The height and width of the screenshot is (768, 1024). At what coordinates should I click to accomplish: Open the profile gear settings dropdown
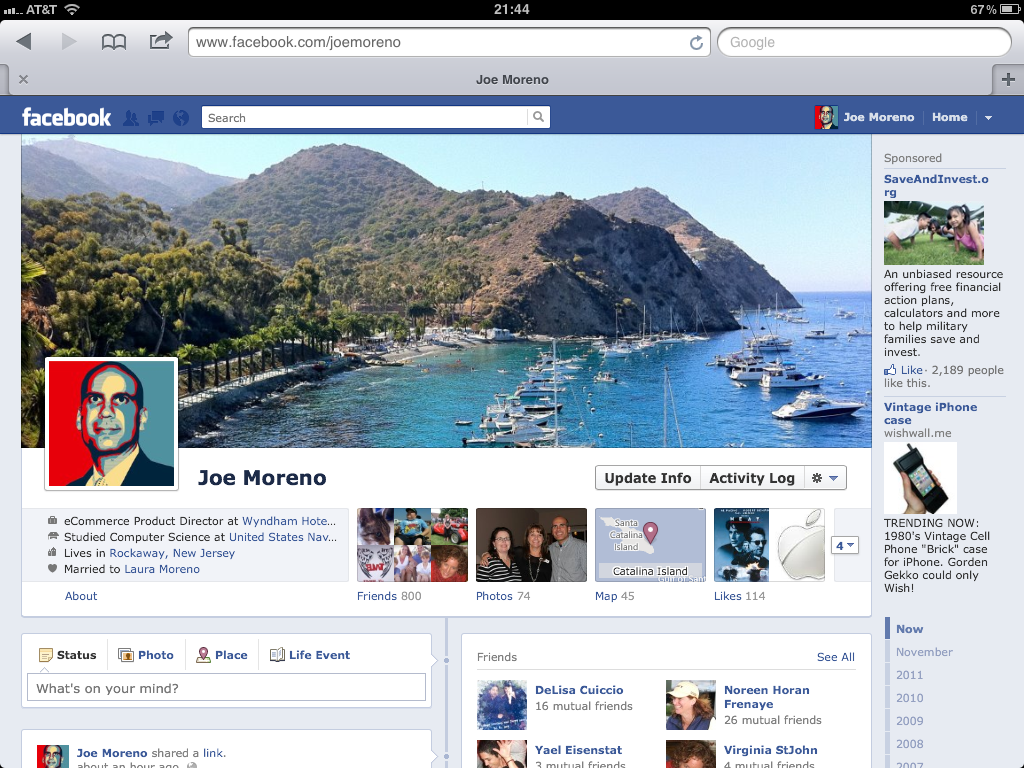[x=825, y=478]
